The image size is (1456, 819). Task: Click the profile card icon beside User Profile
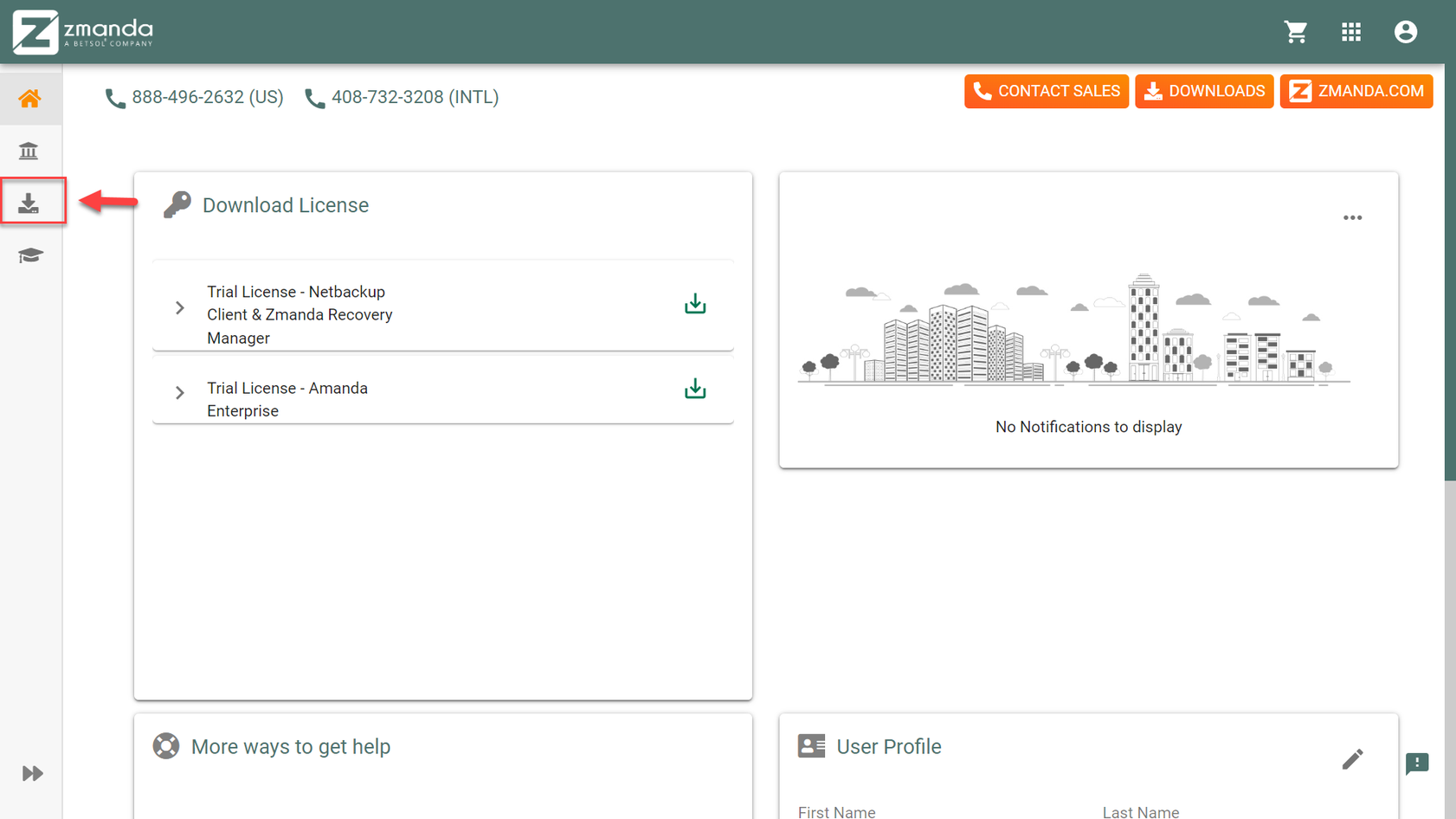(x=812, y=745)
